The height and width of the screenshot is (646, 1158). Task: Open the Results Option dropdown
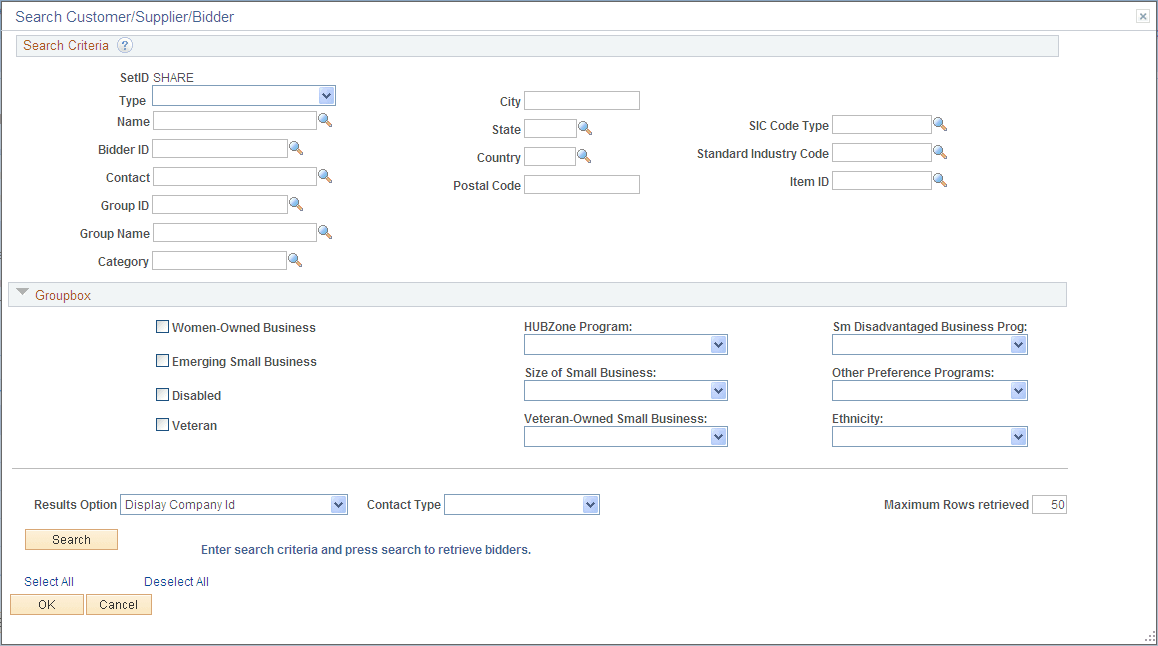click(337, 504)
